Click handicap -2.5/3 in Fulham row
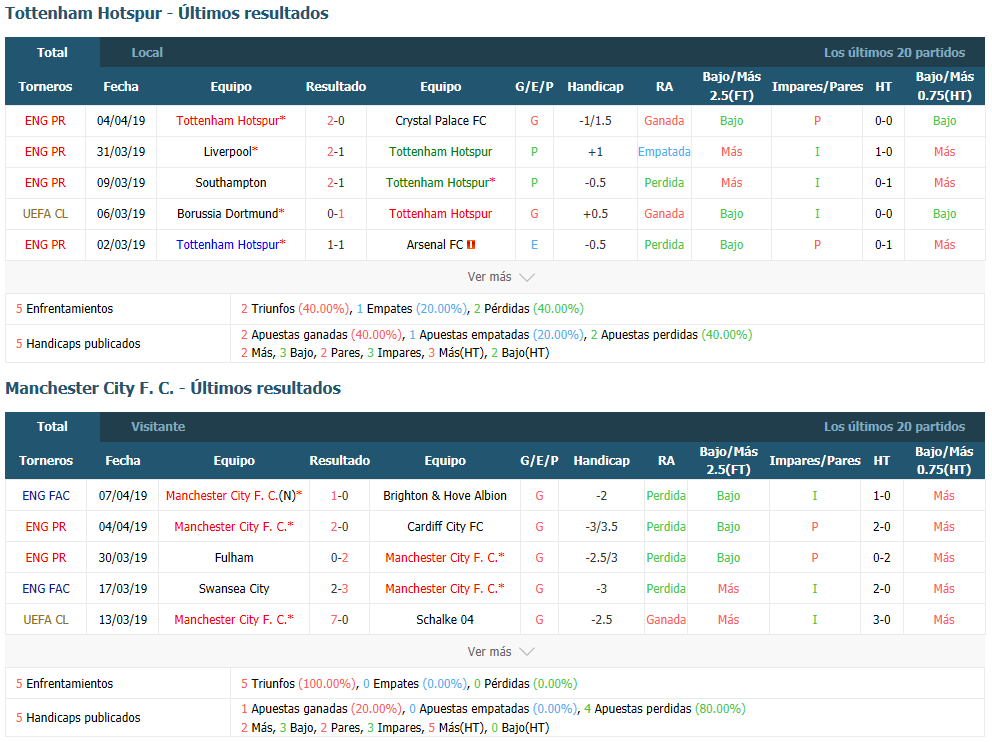The width and height of the screenshot is (992, 742). 601,558
